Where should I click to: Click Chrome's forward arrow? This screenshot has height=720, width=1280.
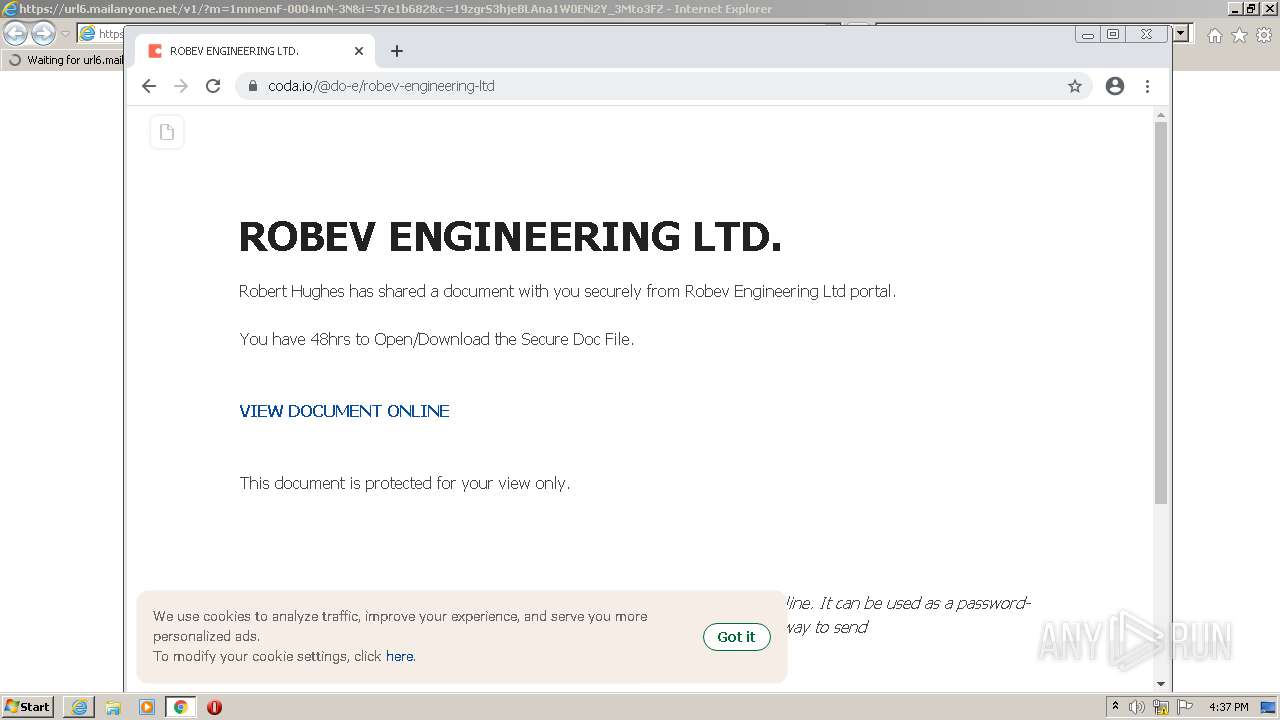click(x=181, y=86)
